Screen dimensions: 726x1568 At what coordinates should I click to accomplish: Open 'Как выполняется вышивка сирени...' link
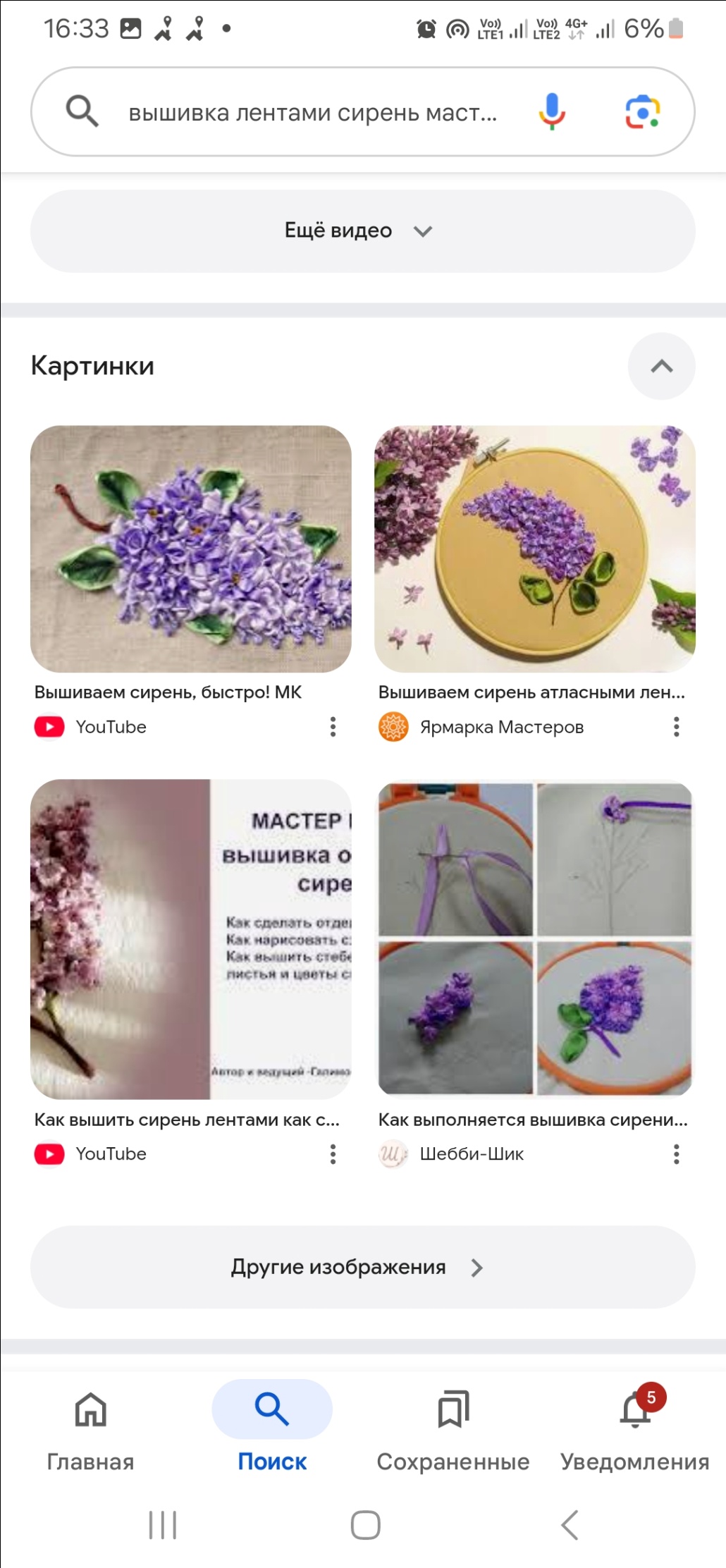click(x=533, y=1120)
